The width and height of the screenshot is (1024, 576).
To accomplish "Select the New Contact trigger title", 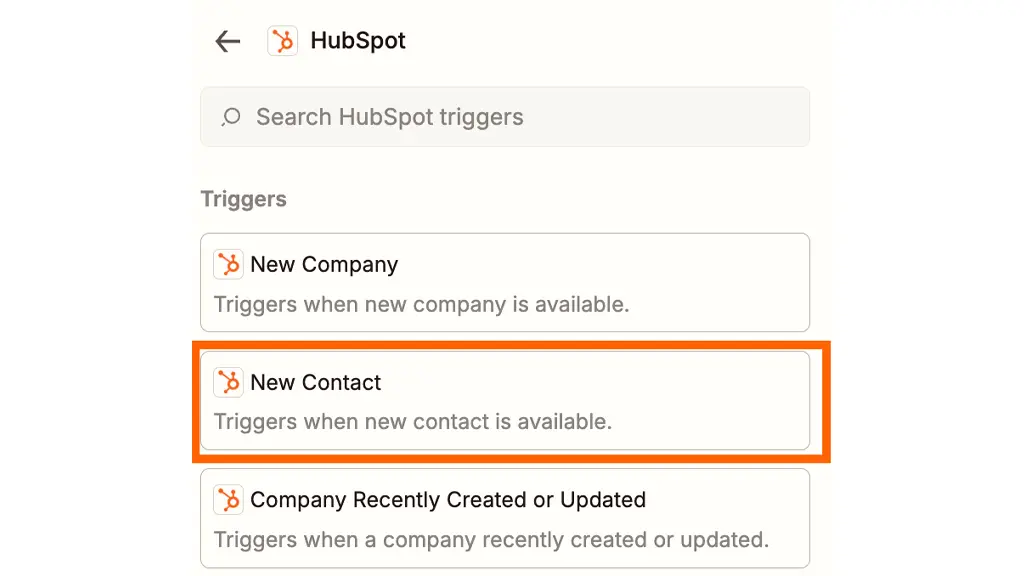I will click(315, 382).
